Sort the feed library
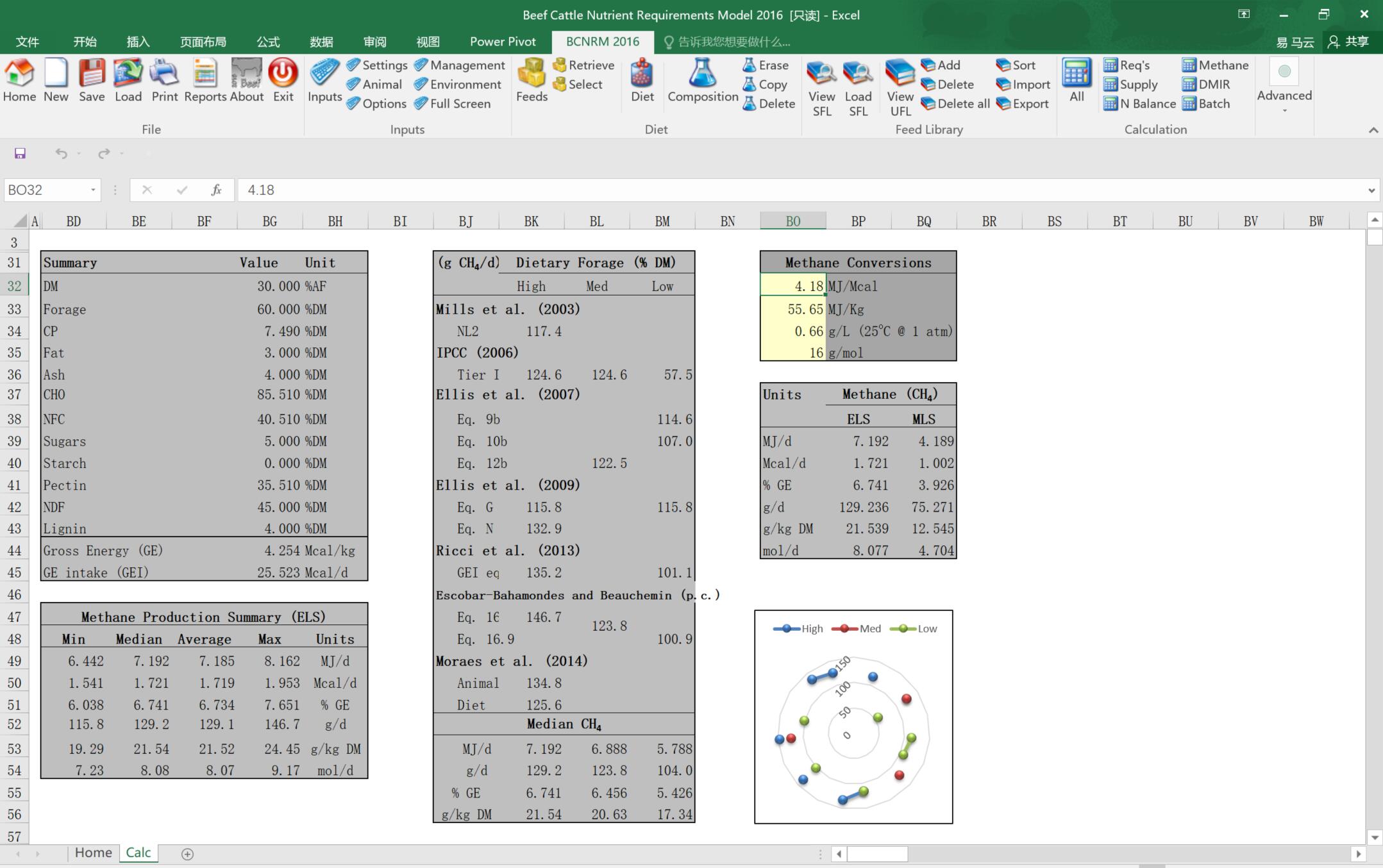Screen dimensions: 1383x868 point(1016,65)
